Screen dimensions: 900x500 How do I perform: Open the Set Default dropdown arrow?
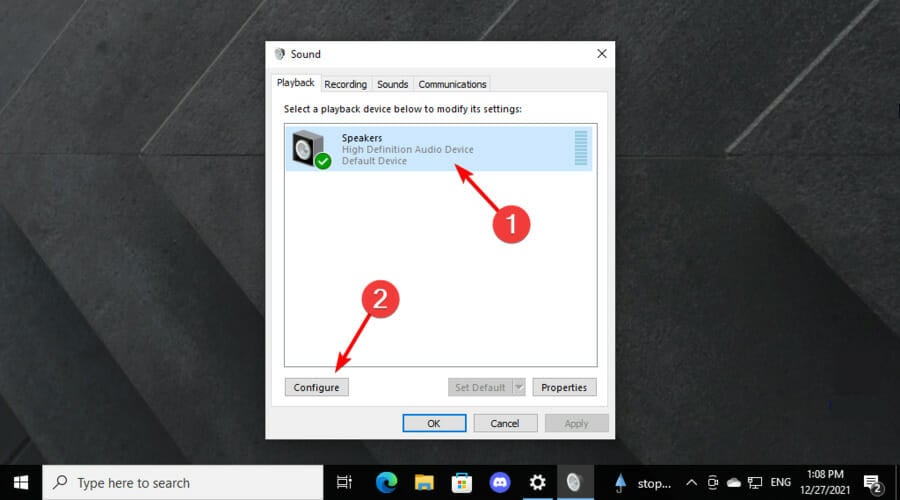coord(519,387)
